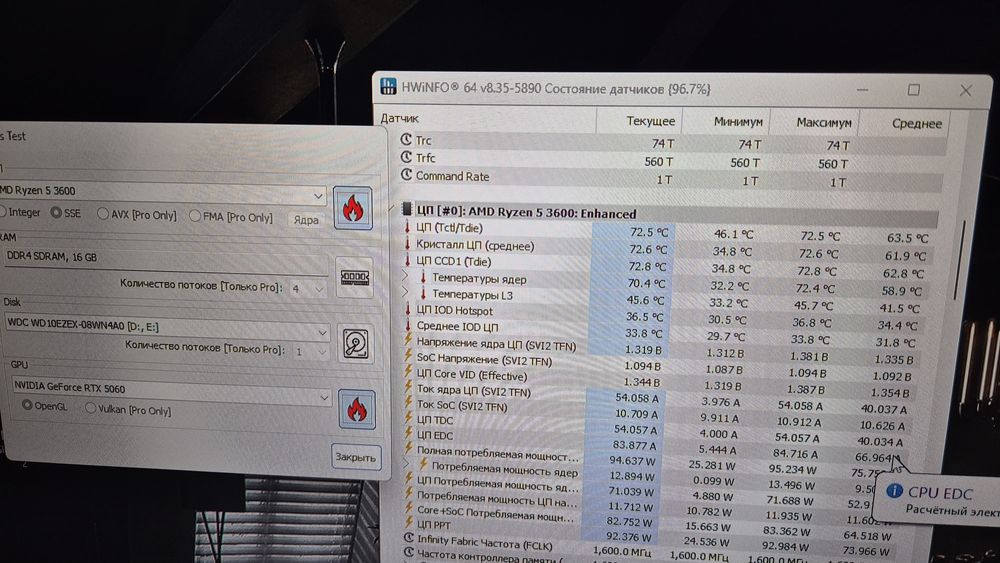This screenshot has height=563, width=1000.
Task: Click CPU chip icon in Ryzen 5 3600 header
Action: pos(406,210)
